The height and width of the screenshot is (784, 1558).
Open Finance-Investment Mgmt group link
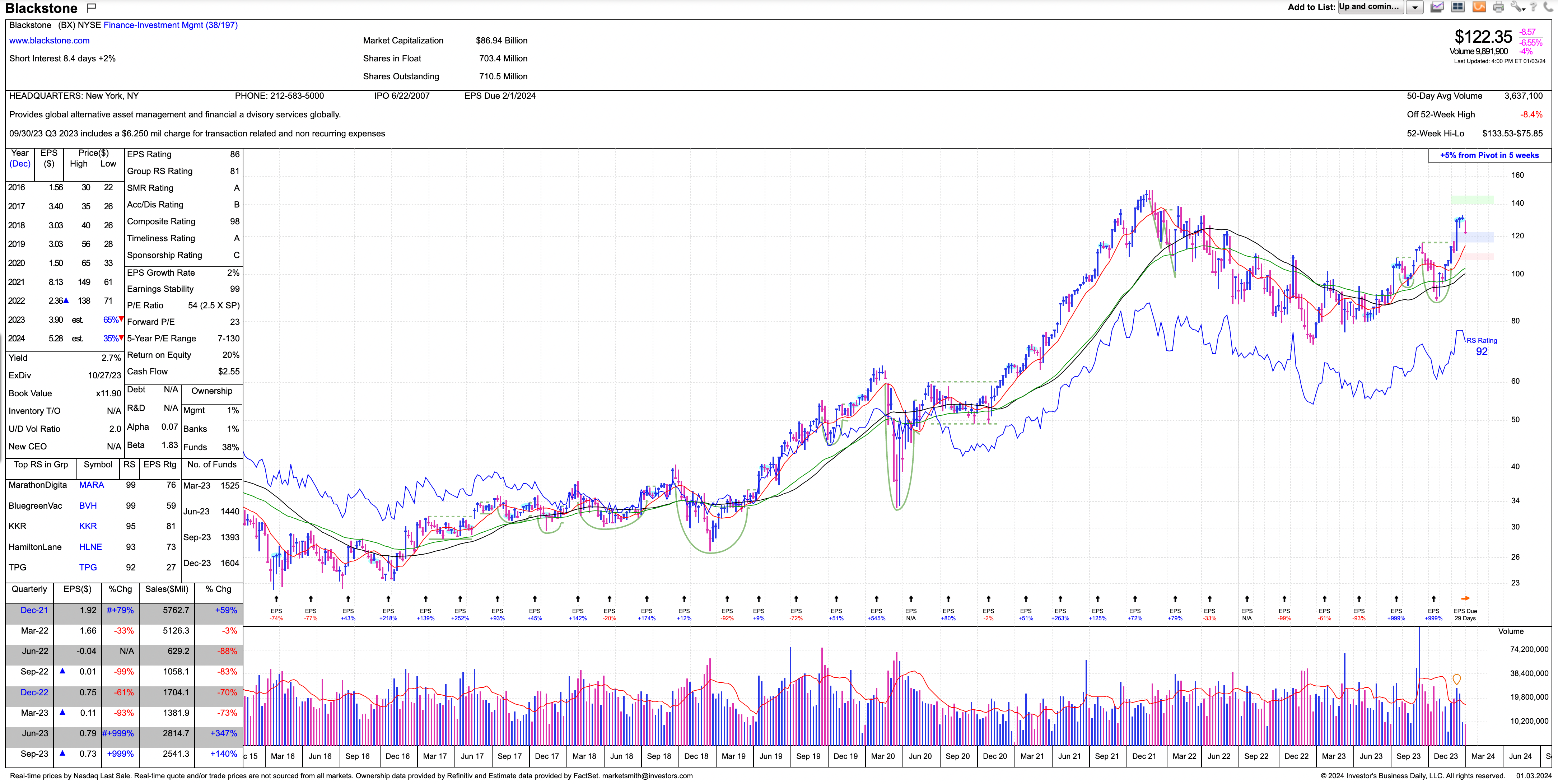(x=171, y=25)
